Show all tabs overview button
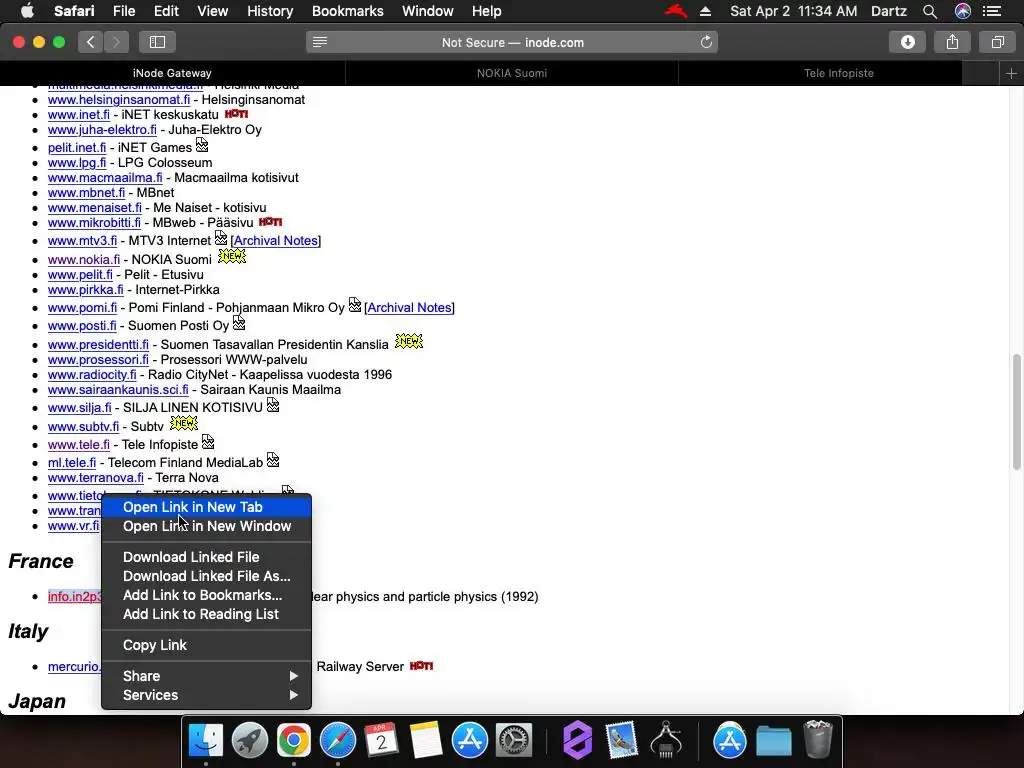 997,42
